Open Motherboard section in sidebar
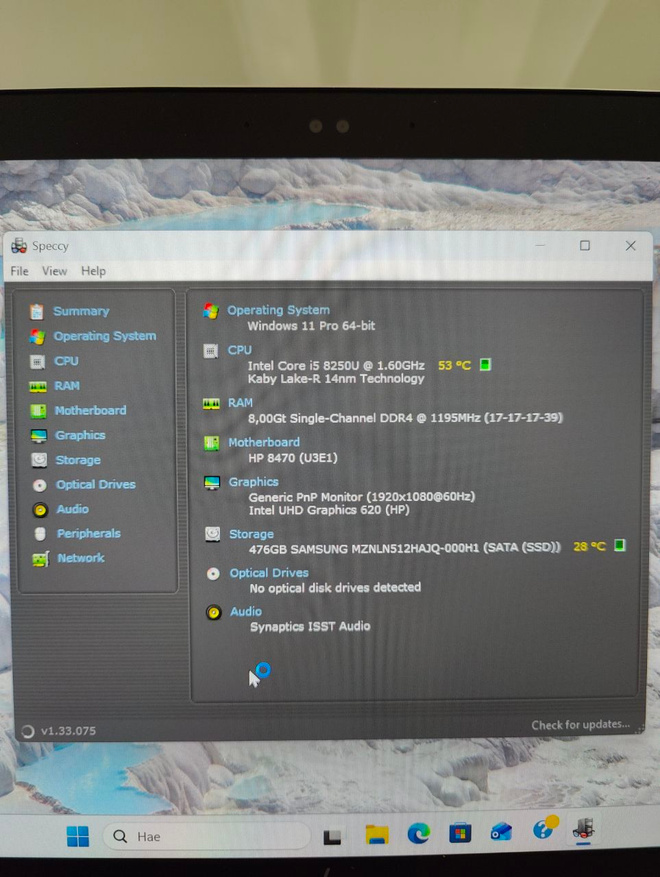The width and height of the screenshot is (660, 877). point(90,411)
